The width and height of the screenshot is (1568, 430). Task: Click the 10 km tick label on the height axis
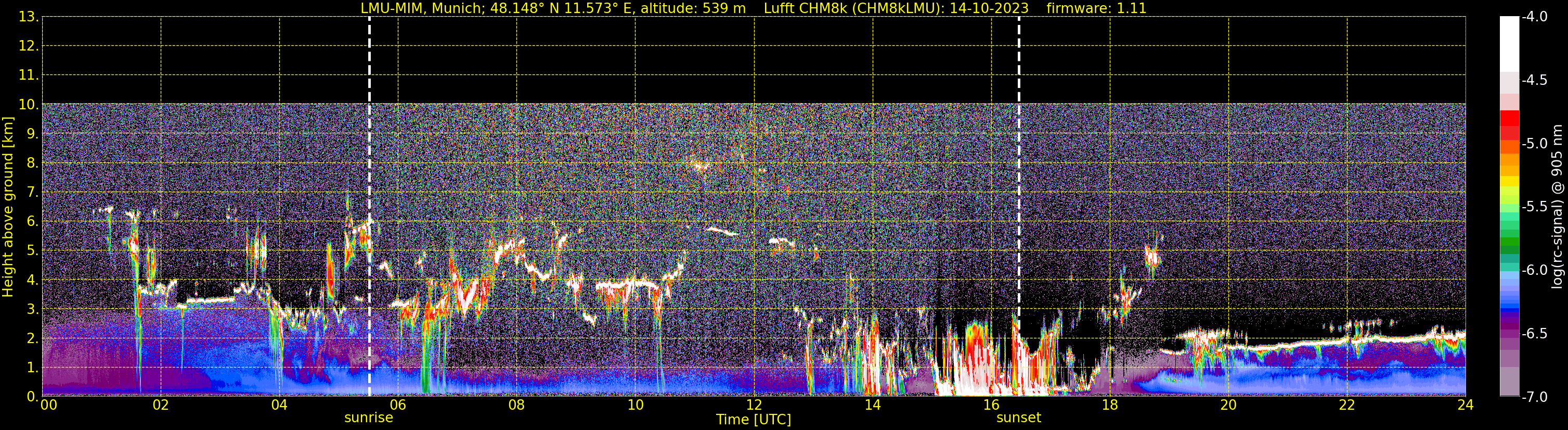point(28,105)
